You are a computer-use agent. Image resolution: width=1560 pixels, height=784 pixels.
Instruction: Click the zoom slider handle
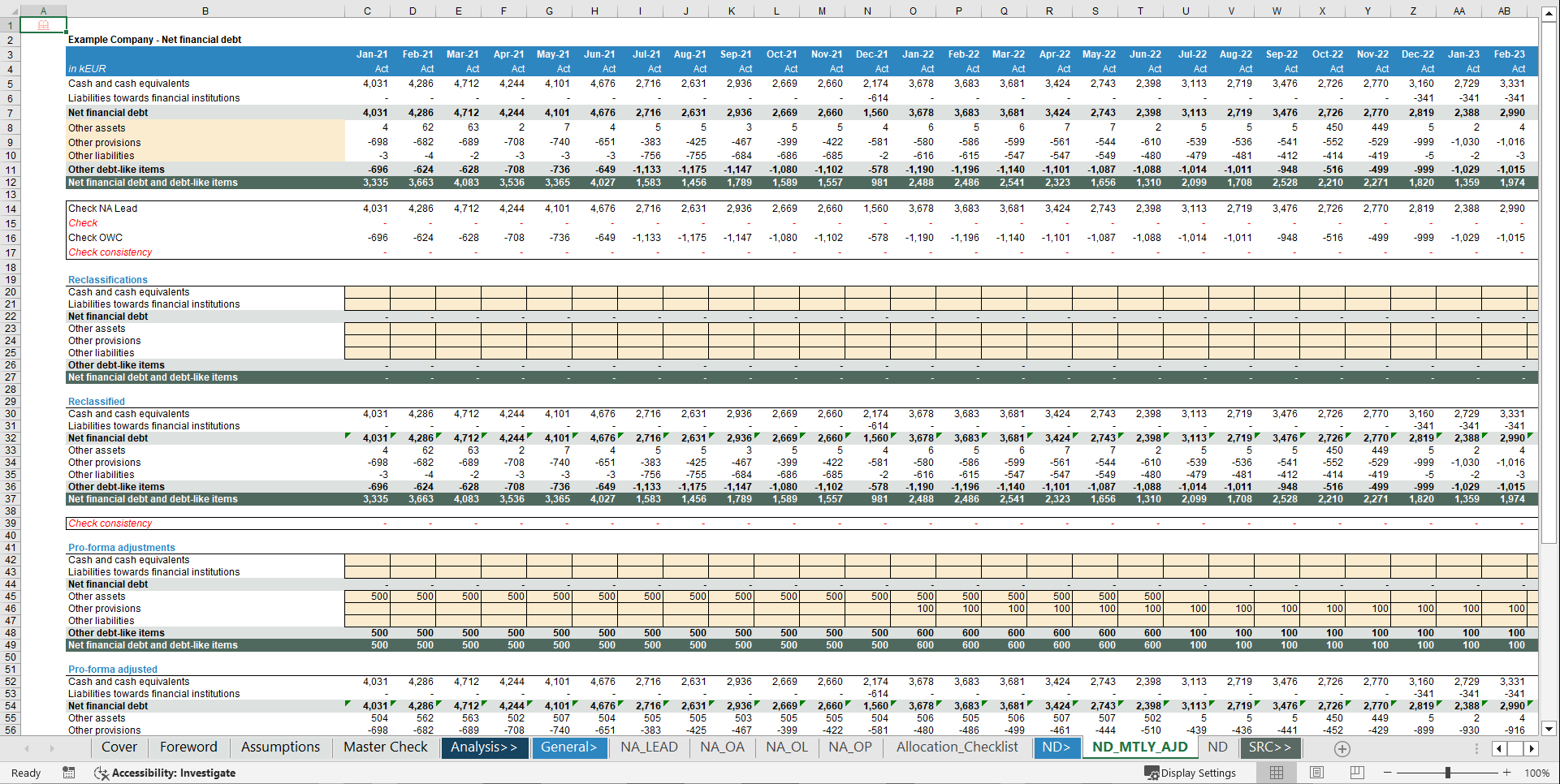tap(1450, 773)
